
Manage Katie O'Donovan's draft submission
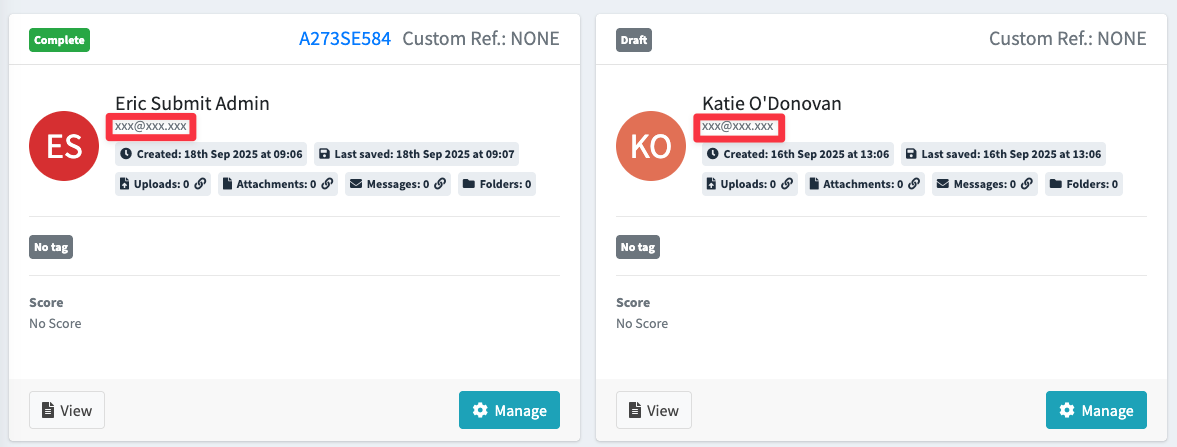(x=1097, y=410)
